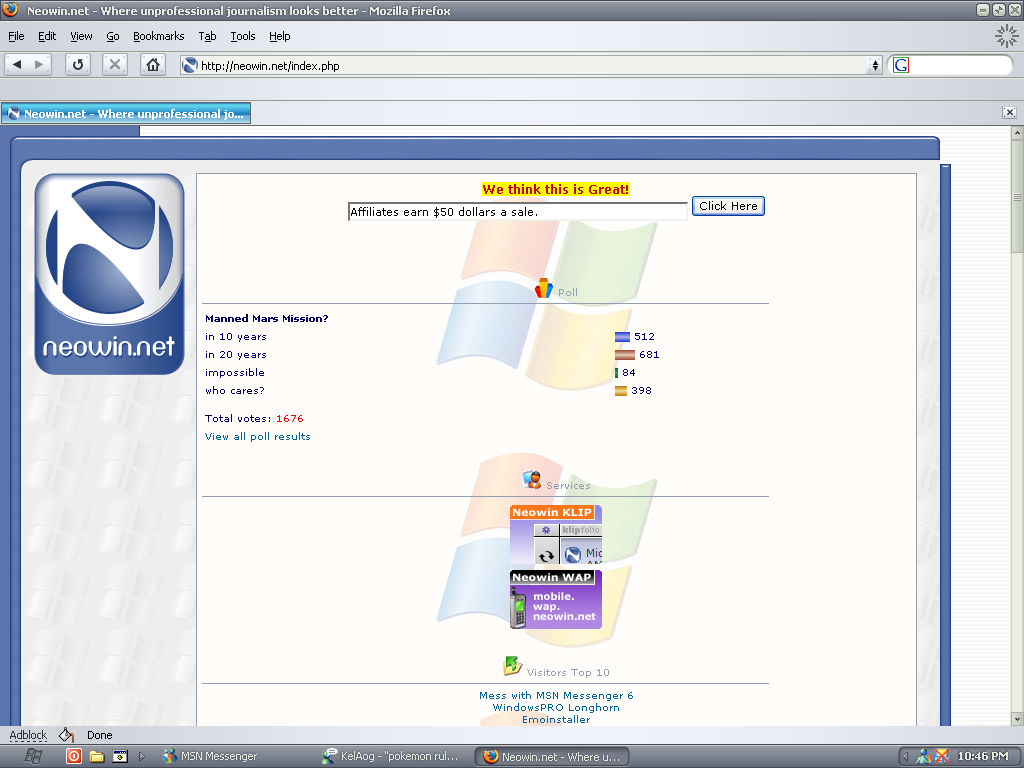Viewport: 1024px width, 768px height.
Task: Click the Visitors Top 10 icon
Action: point(512,666)
